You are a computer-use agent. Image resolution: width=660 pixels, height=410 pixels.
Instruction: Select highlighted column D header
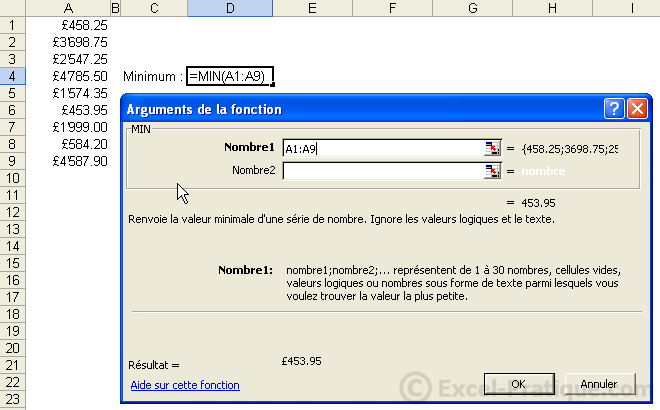click(x=230, y=8)
